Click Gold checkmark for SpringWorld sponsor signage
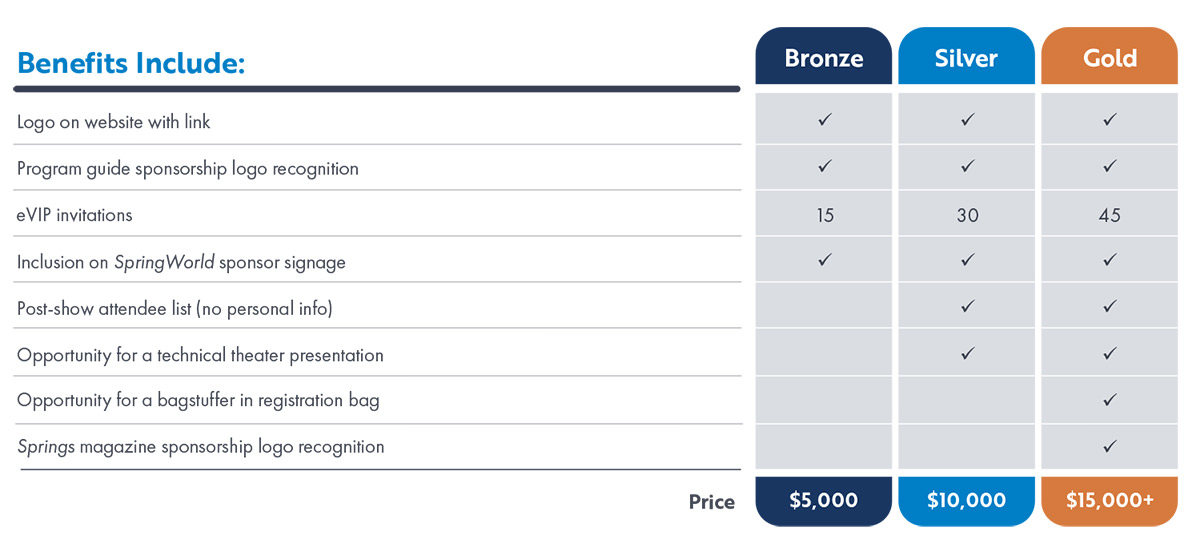 1109,261
